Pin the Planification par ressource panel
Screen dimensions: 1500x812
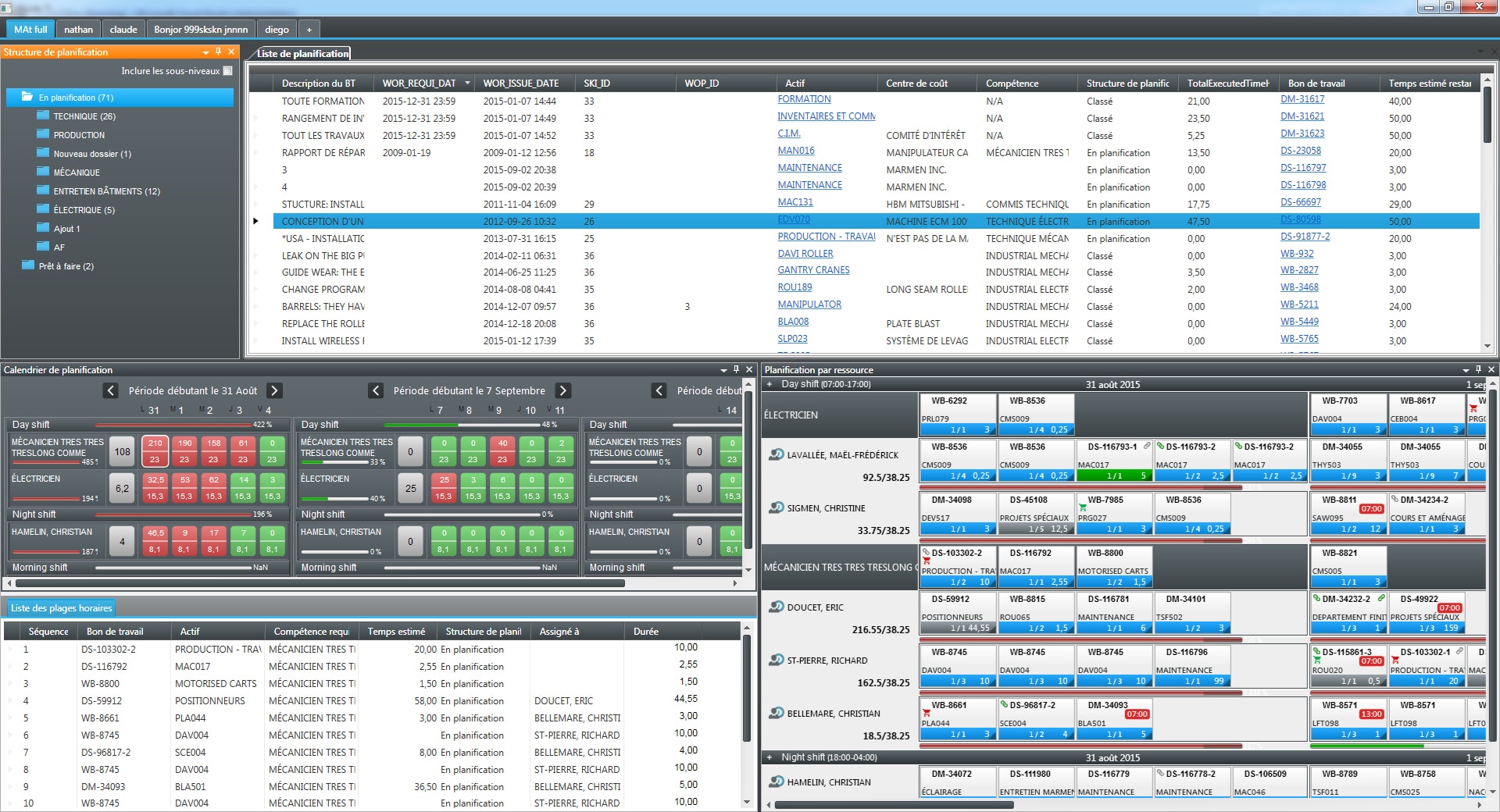click(1478, 370)
